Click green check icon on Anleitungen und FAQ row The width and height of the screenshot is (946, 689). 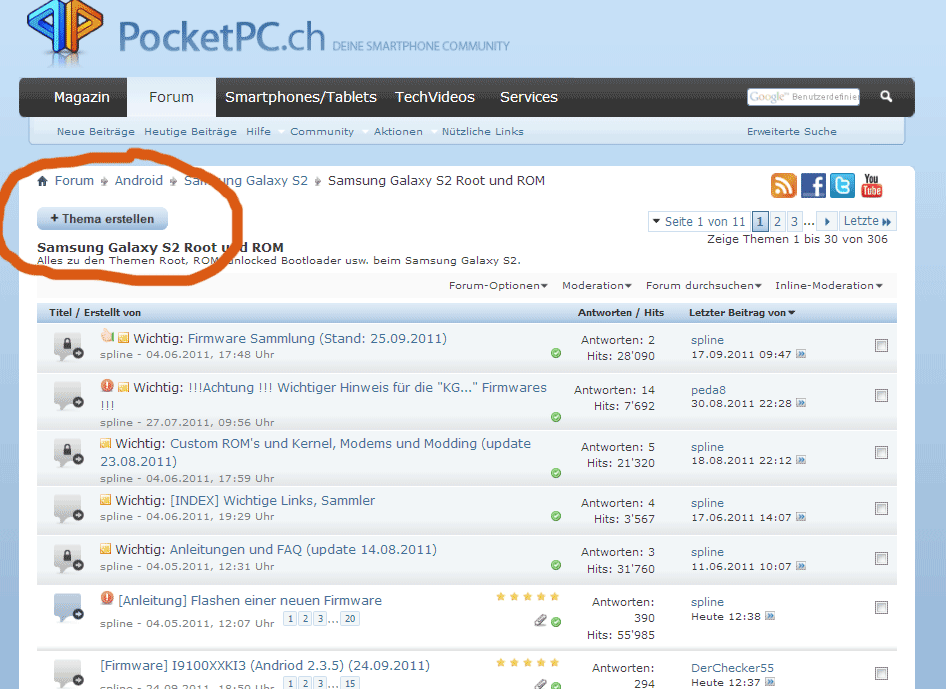[x=556, y=565]
